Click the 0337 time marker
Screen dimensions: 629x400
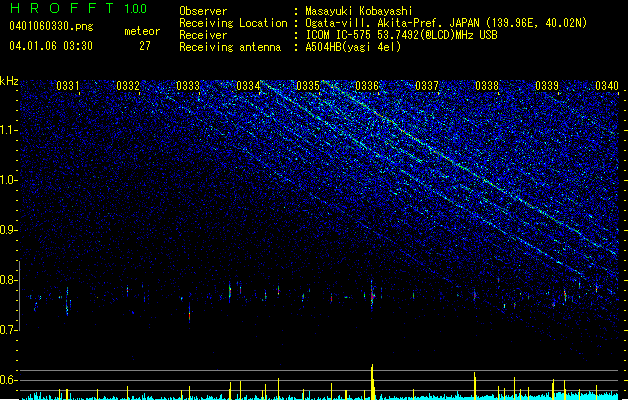coord(427,86)
